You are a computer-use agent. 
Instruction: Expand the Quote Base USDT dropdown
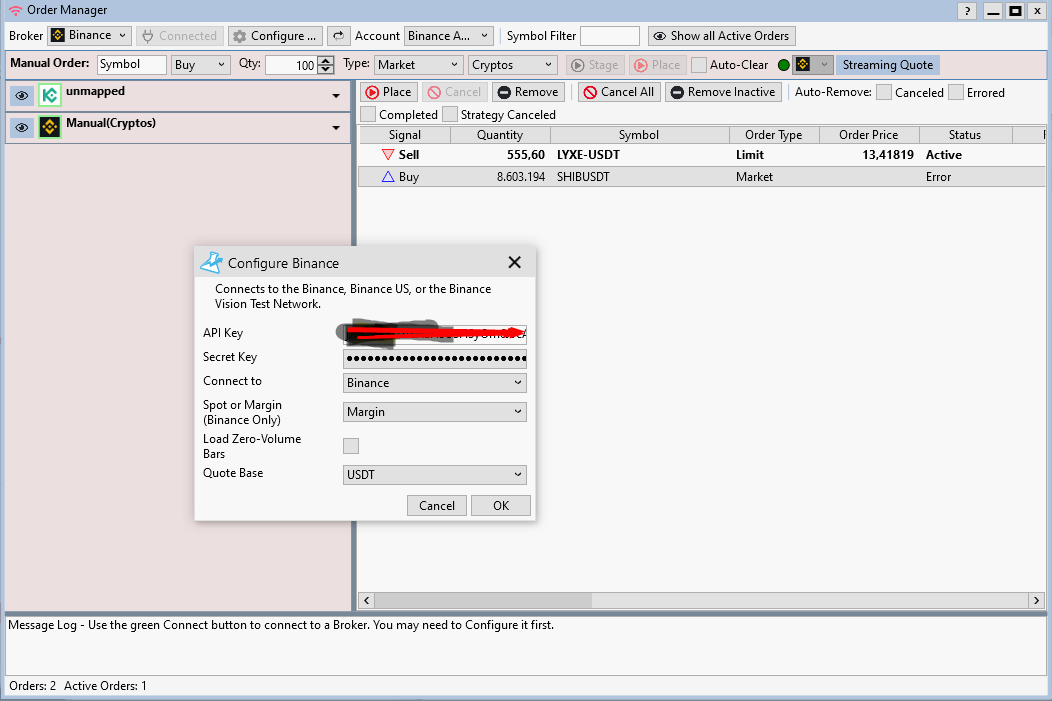click(x=434, y=475)
